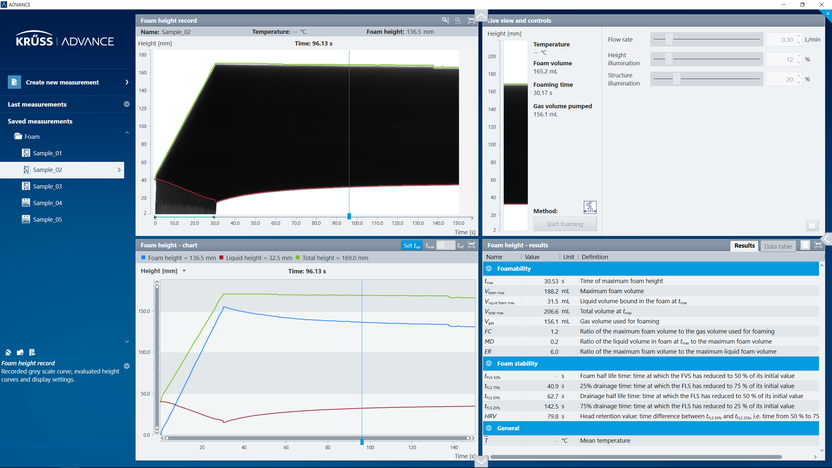
Task: Maximize the Foam height record panel
Action: coord(471,20)
